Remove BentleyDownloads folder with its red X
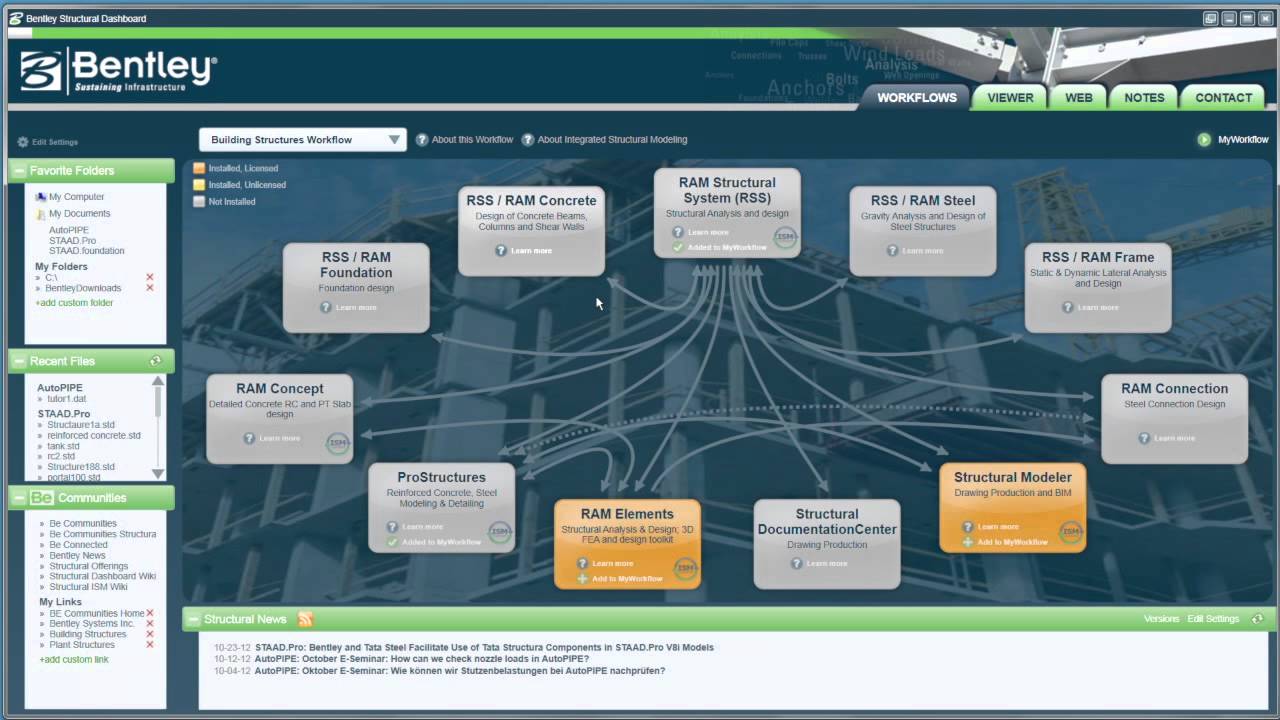1280x720 pixels. [x=150, y=288]
